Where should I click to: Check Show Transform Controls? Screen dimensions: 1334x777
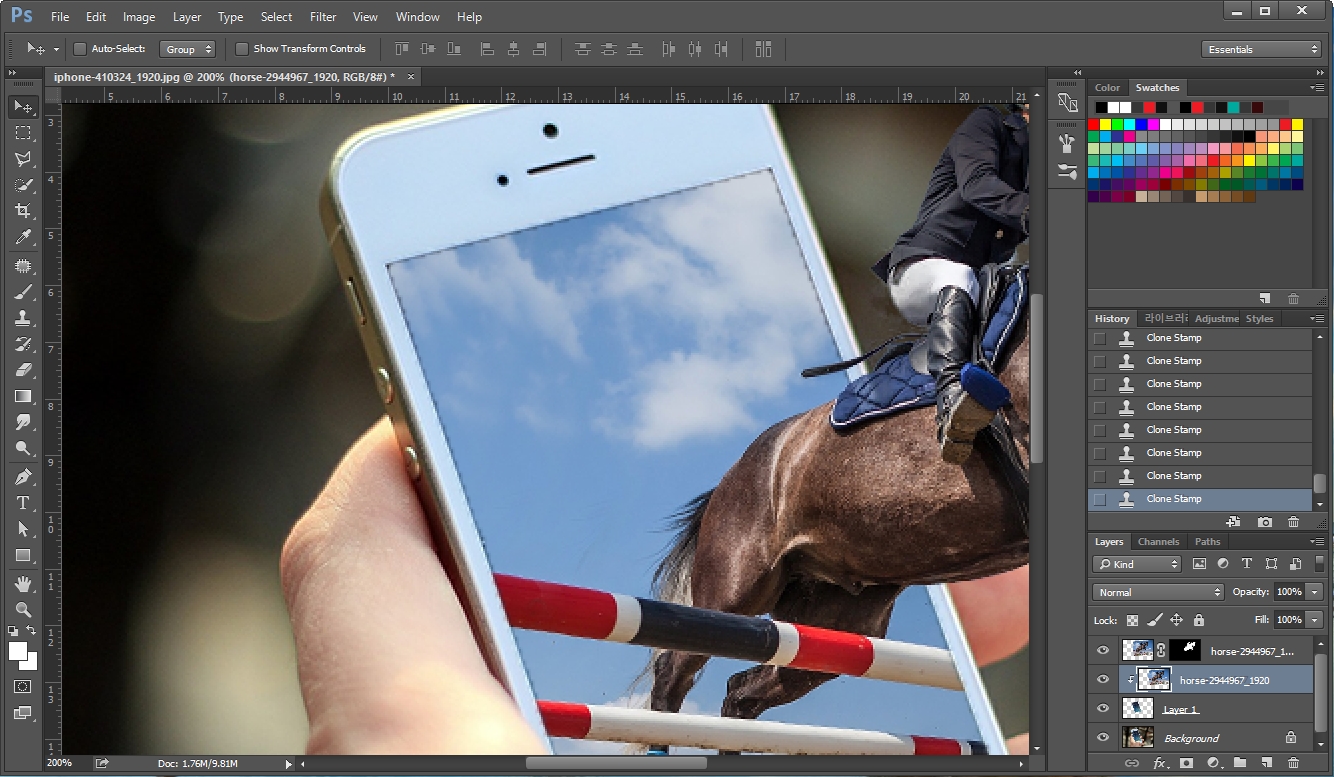click(241, 48)
